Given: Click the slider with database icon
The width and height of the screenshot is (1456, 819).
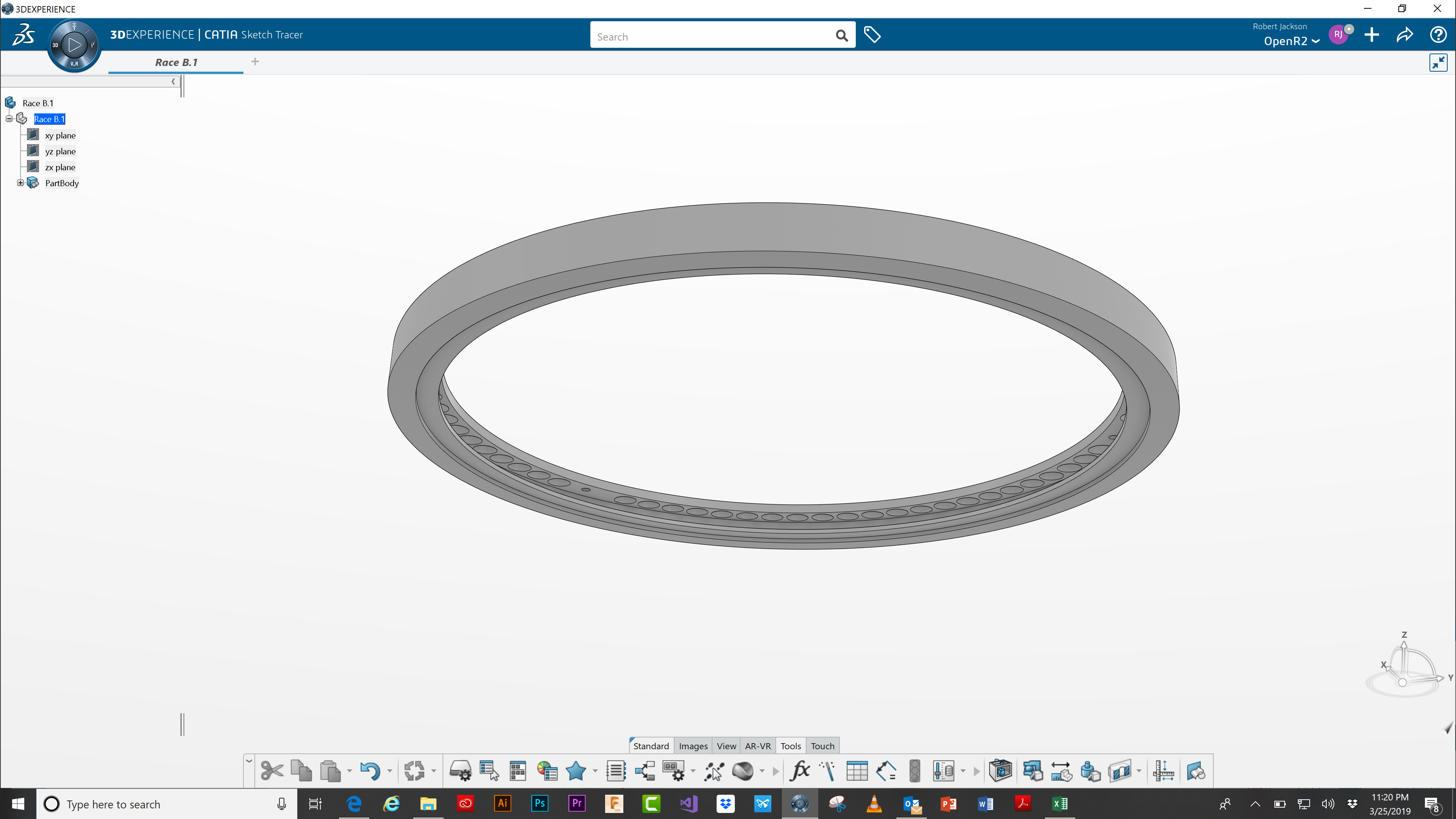Looking at the screenshot, I should (943, 770).
